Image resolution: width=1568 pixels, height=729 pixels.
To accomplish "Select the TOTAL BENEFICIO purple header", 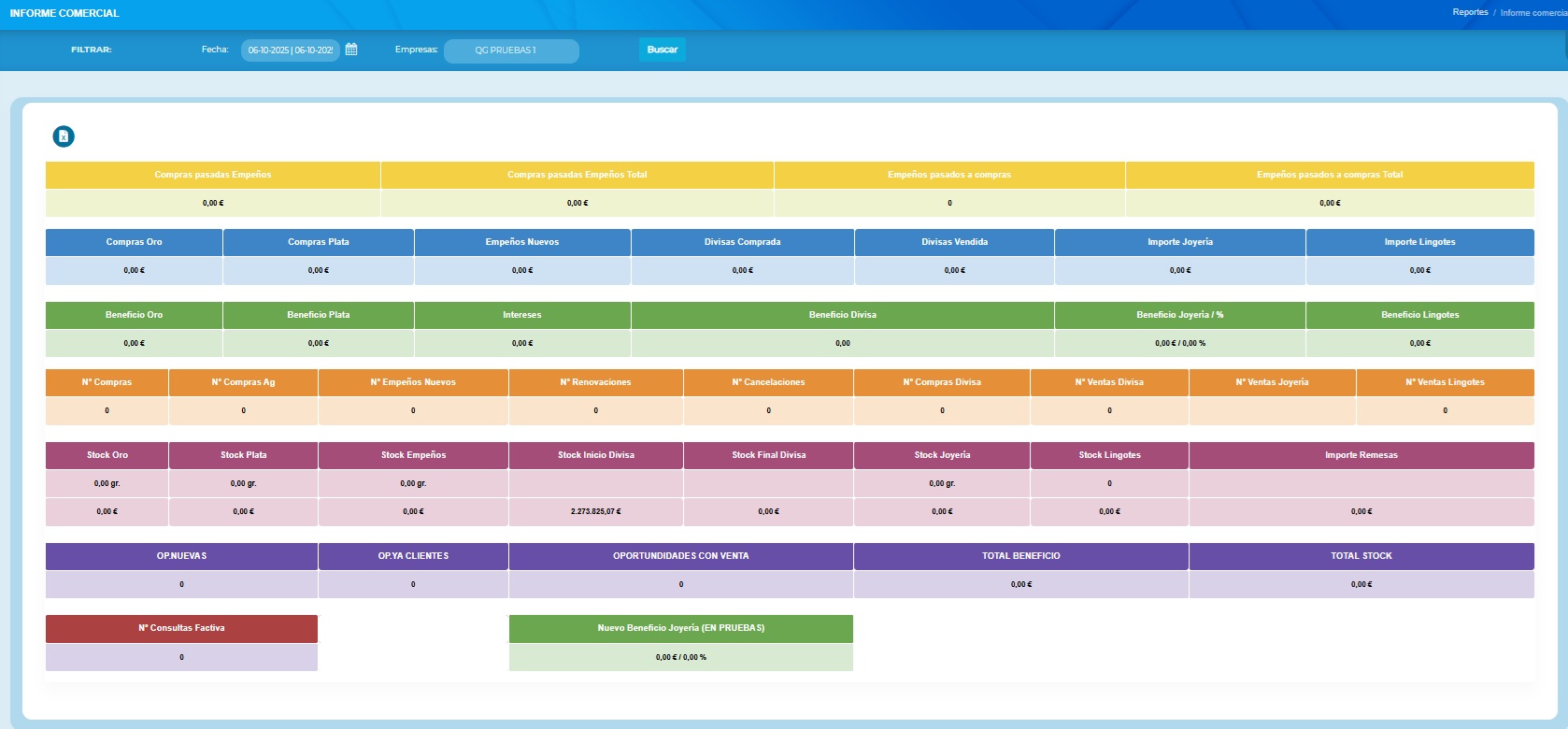I will pyautogui.click(x=1020, y=556).
